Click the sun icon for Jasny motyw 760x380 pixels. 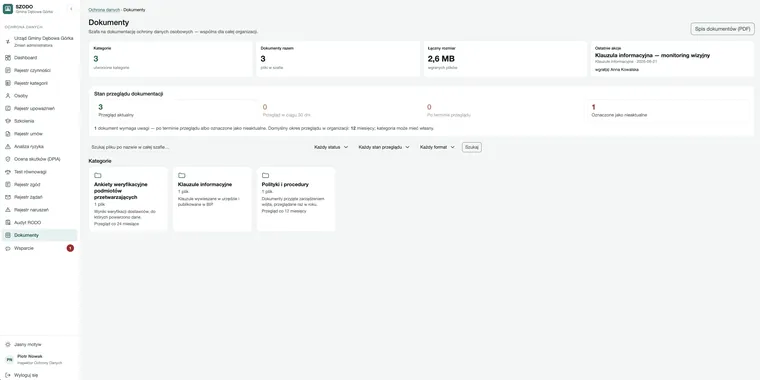8,344
